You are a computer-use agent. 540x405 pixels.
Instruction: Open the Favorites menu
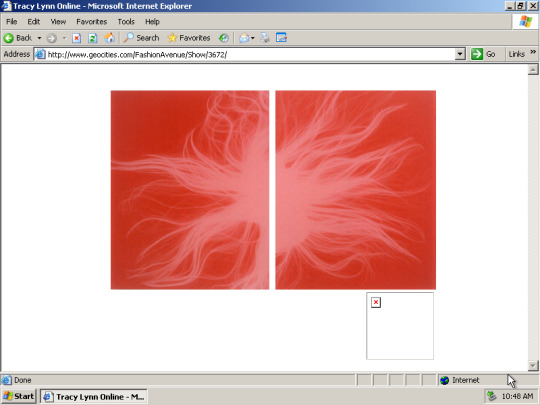(92, 22)
